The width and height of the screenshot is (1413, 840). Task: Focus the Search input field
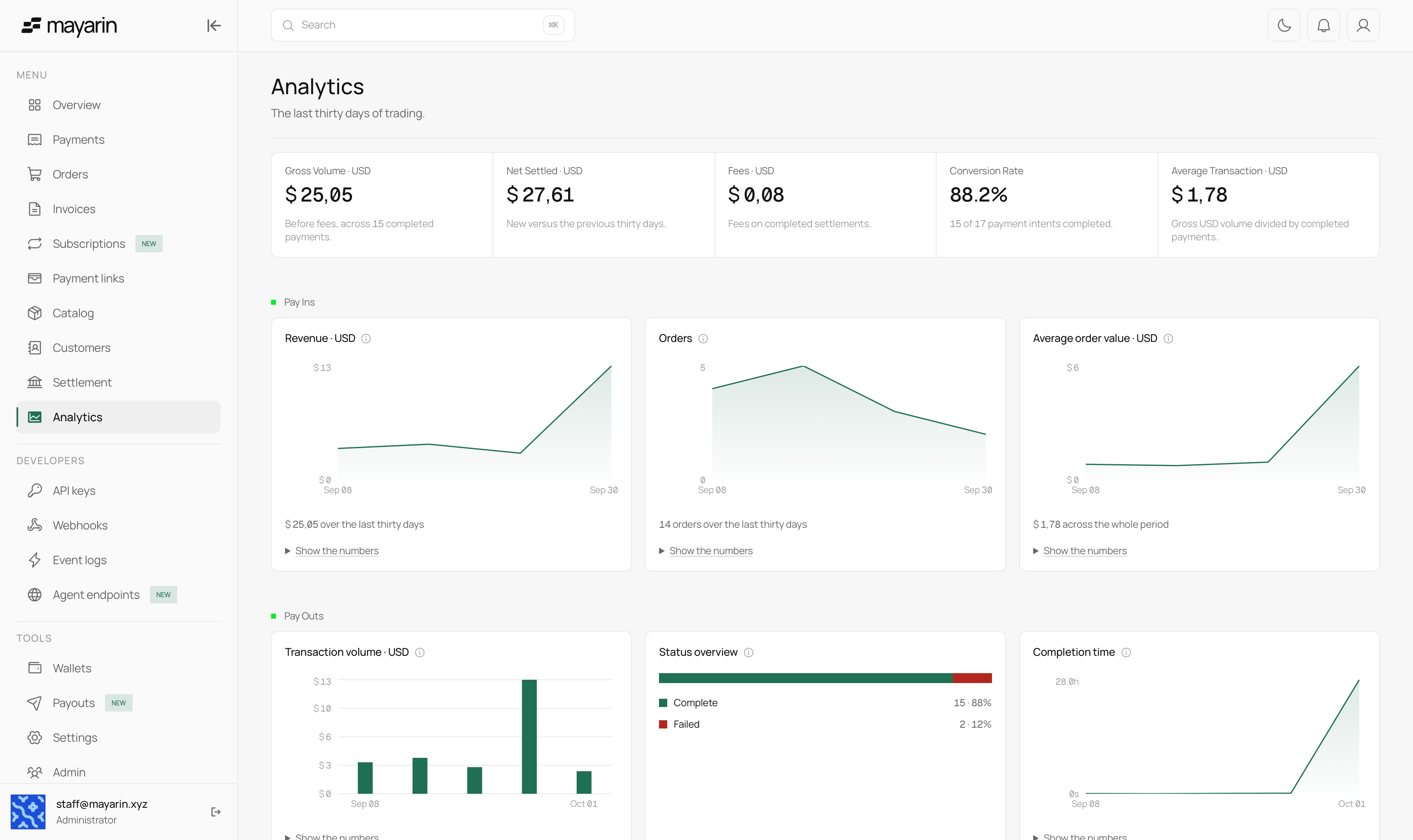tap(422, 26)
